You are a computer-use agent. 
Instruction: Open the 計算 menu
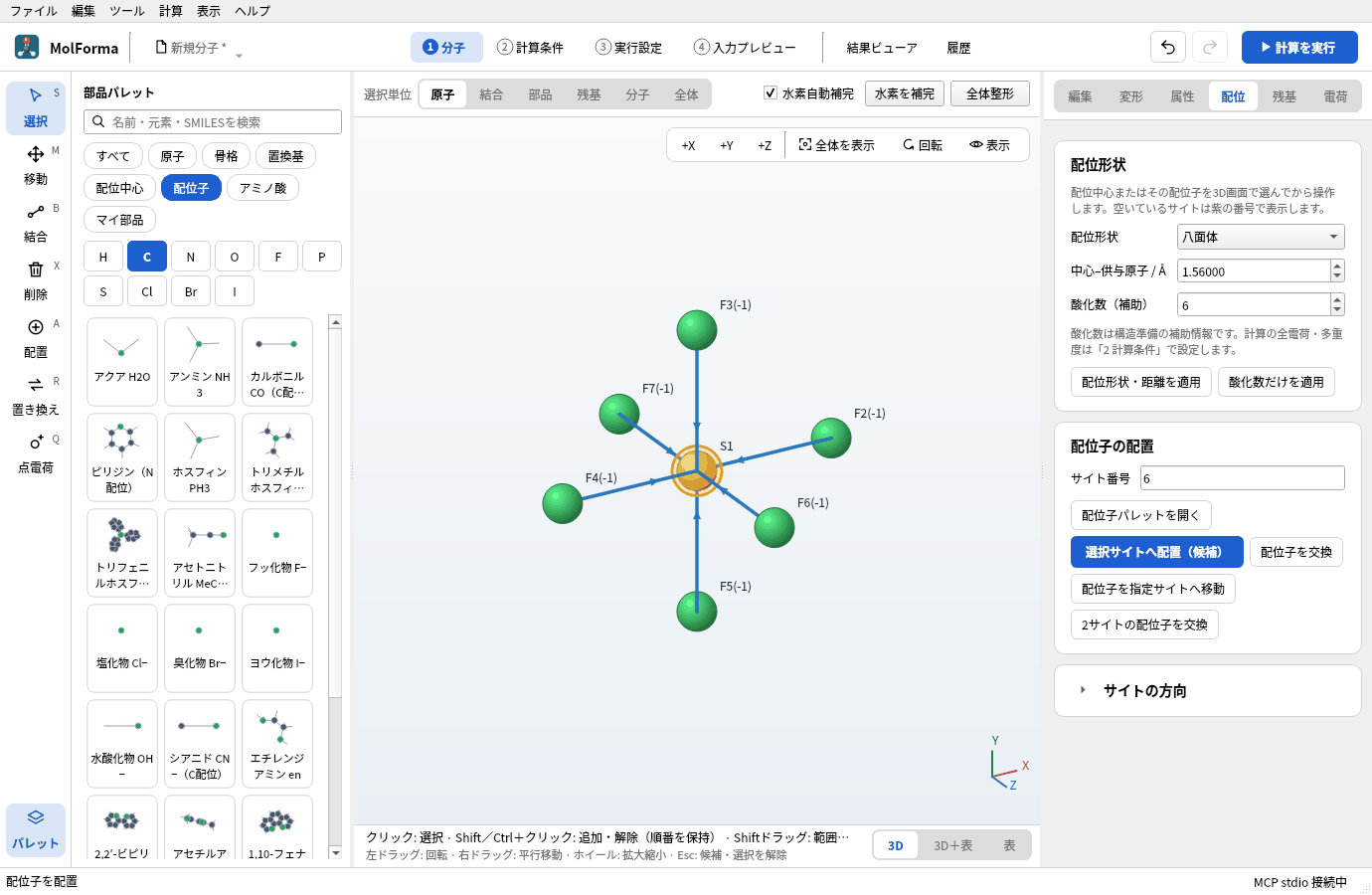pyautogui.click(x=171, y=11)
